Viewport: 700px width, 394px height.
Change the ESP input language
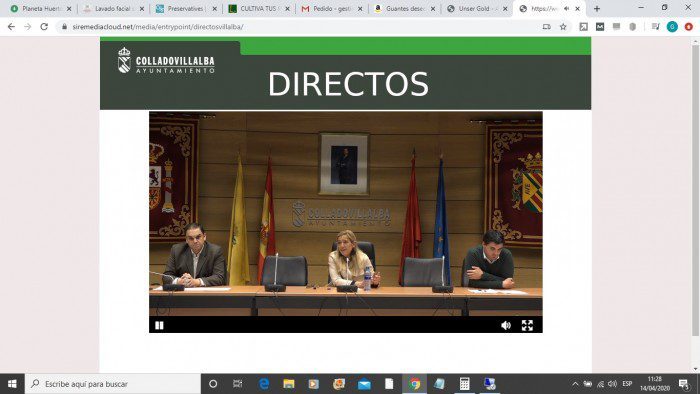[x=627, y=384]
